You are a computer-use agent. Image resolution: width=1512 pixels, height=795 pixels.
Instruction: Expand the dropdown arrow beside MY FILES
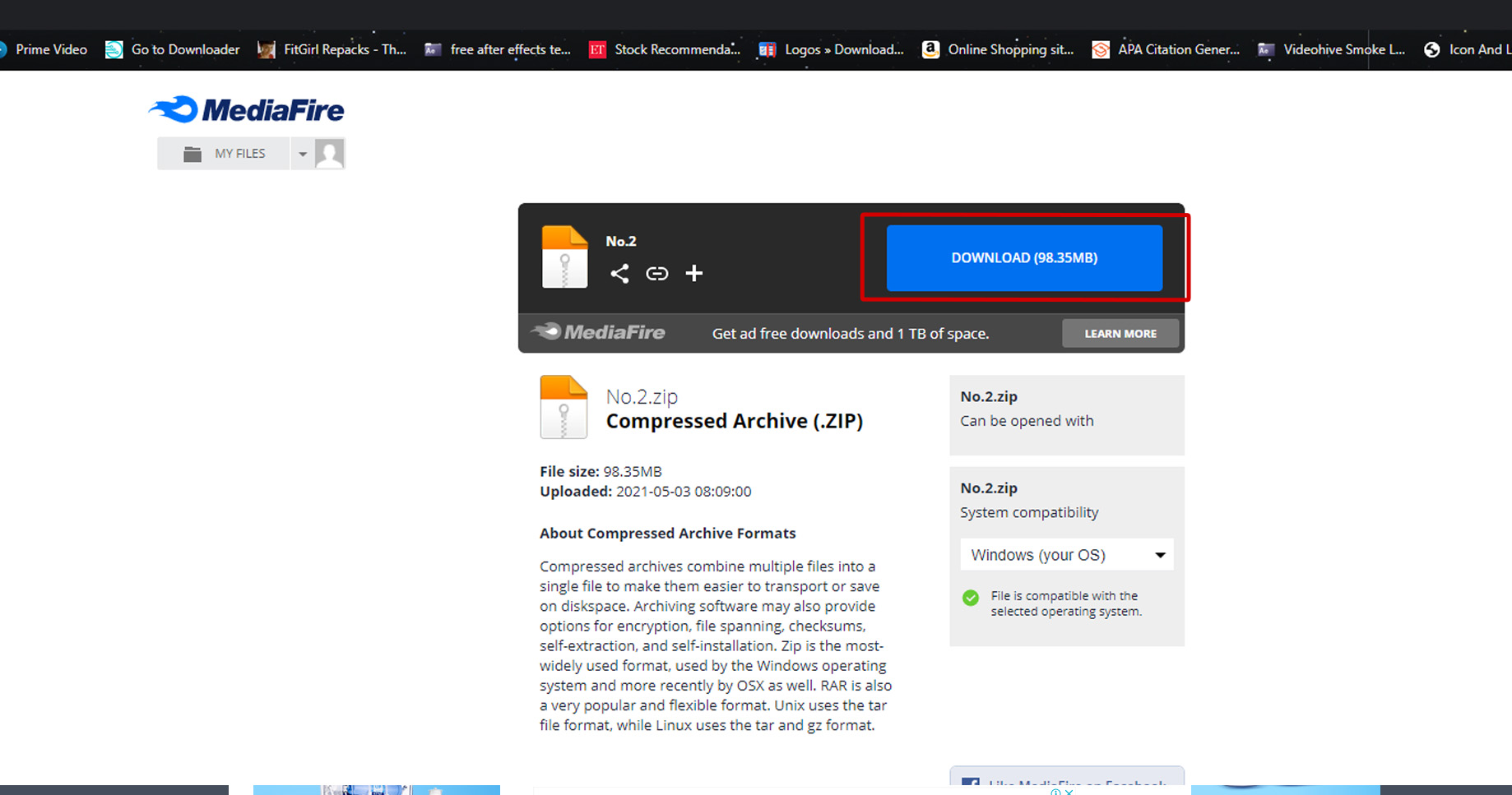pyautogui.click(x=302, y=154)
